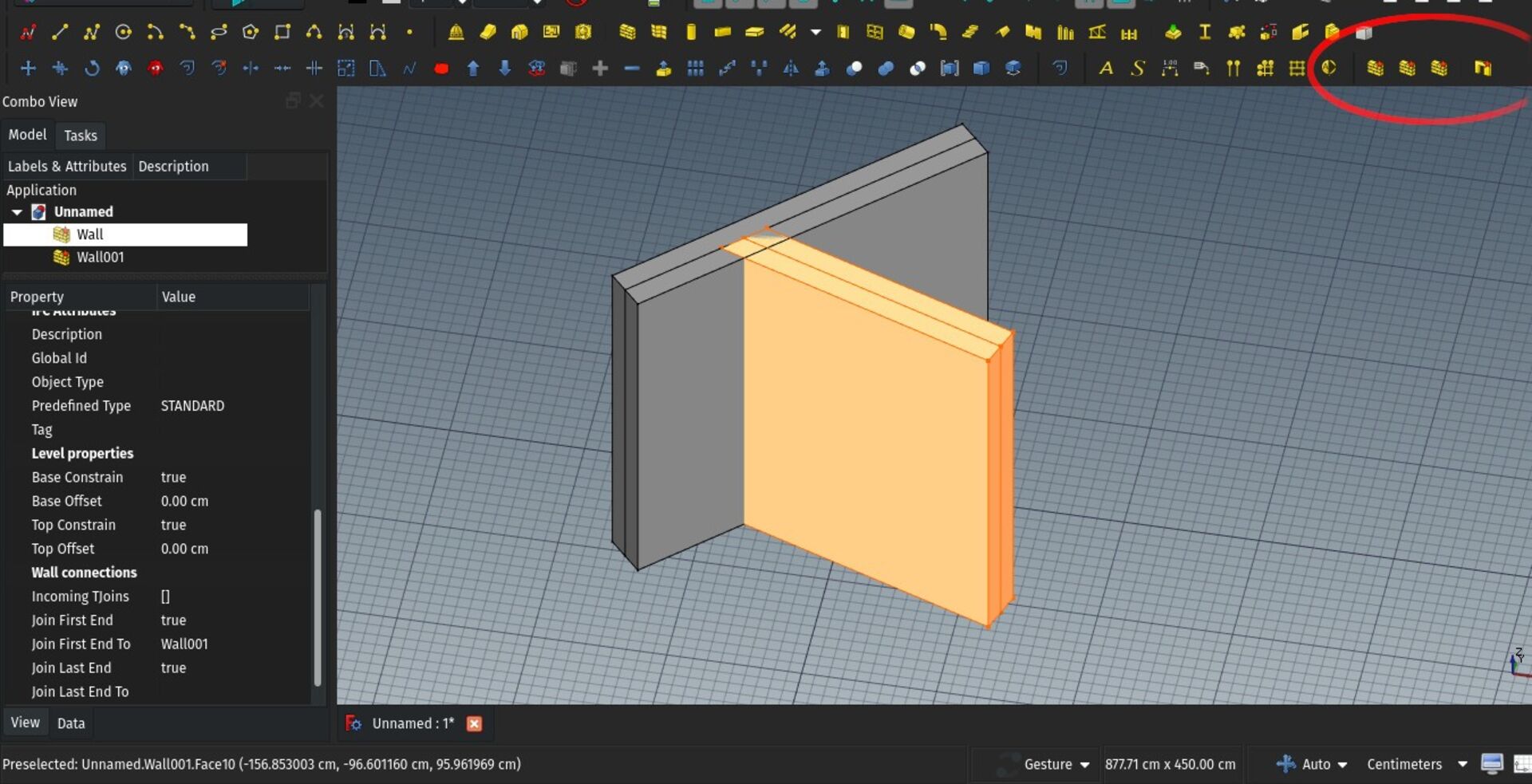Switch to the Data properties tab
The height and width of the screenshot is (784, 1532).
(x=71, y=723)
